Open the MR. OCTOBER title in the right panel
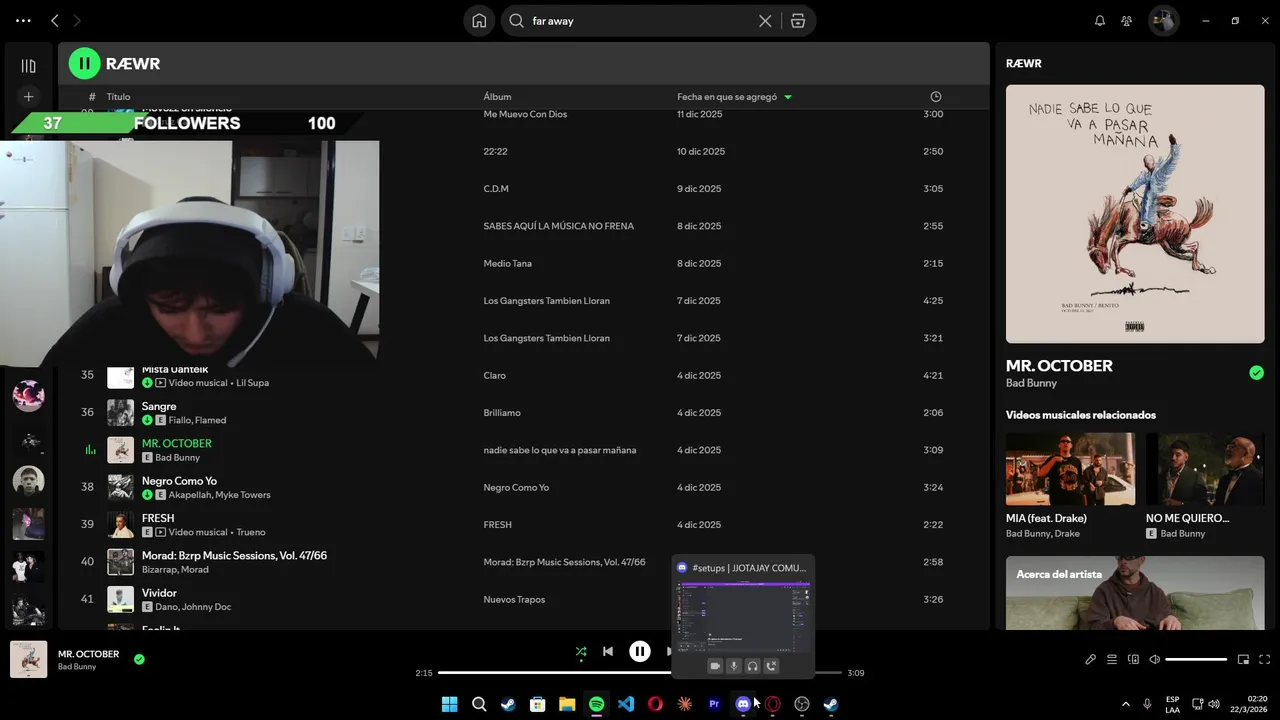The image size is (1280, 720). tap(1059, 366)
